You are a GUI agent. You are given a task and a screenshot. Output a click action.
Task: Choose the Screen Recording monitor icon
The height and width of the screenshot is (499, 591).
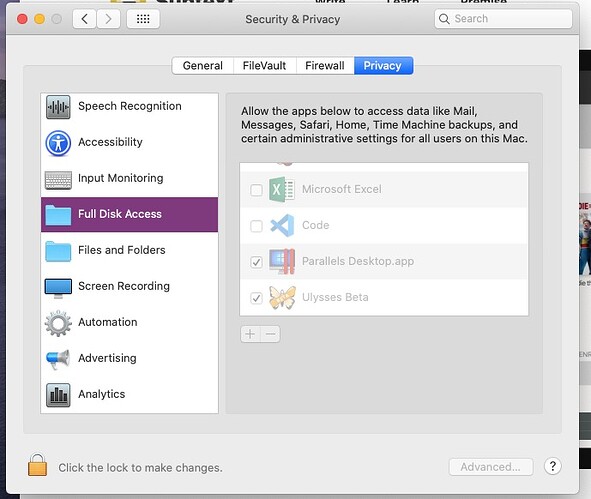coord(58,288)
